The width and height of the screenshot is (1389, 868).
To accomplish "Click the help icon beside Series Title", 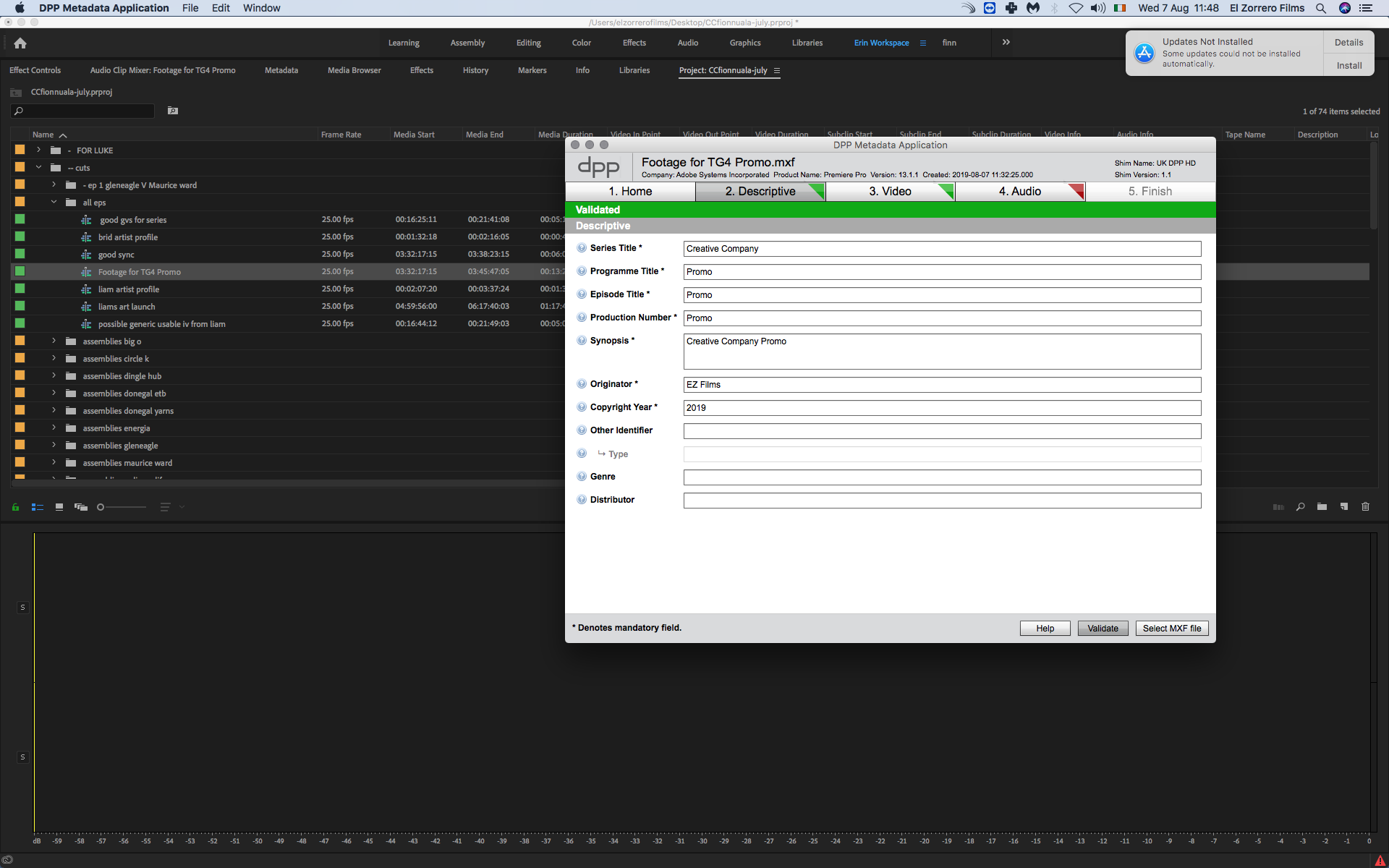I will pos(582,248).
